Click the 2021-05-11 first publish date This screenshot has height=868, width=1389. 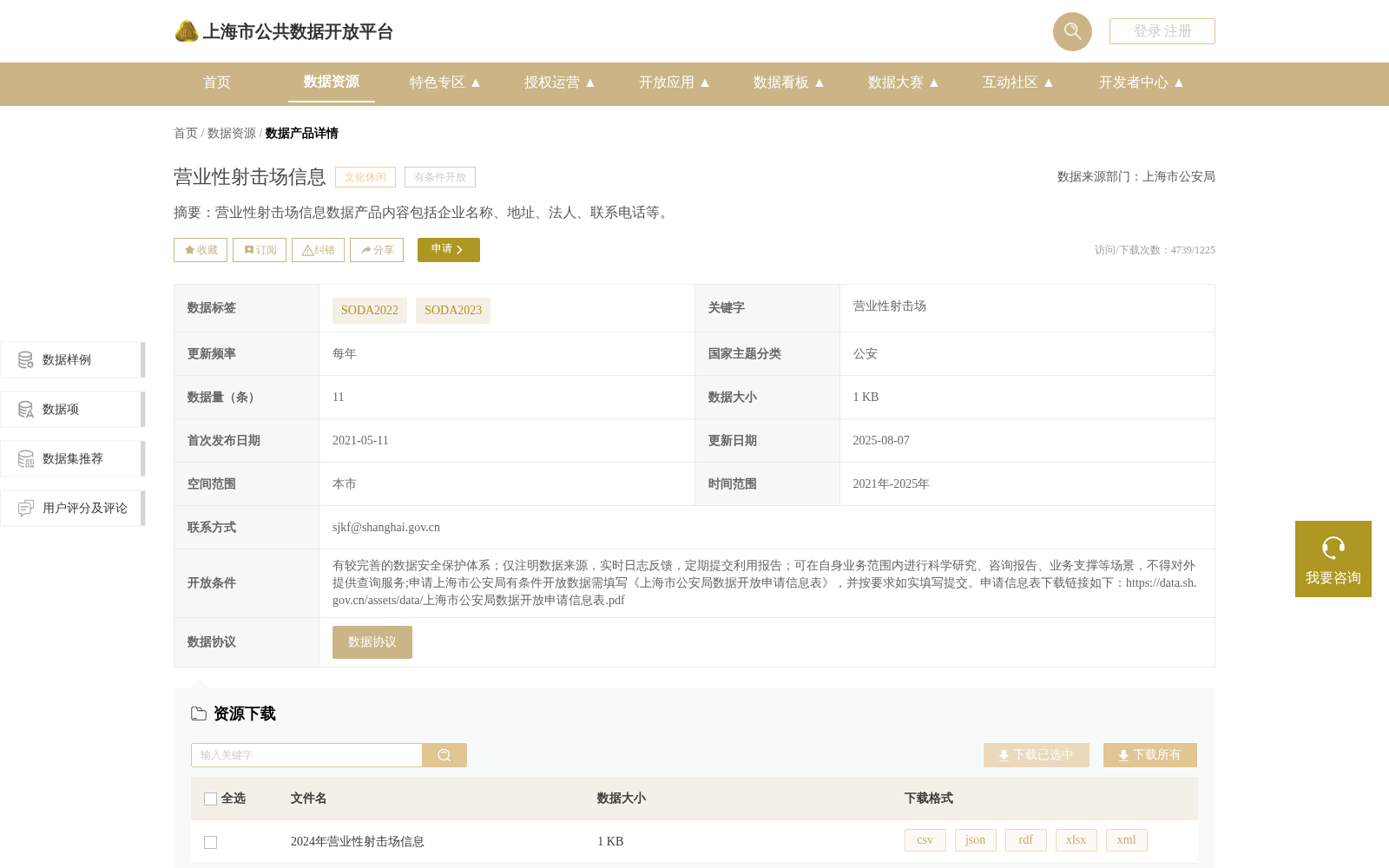[360, 441]
